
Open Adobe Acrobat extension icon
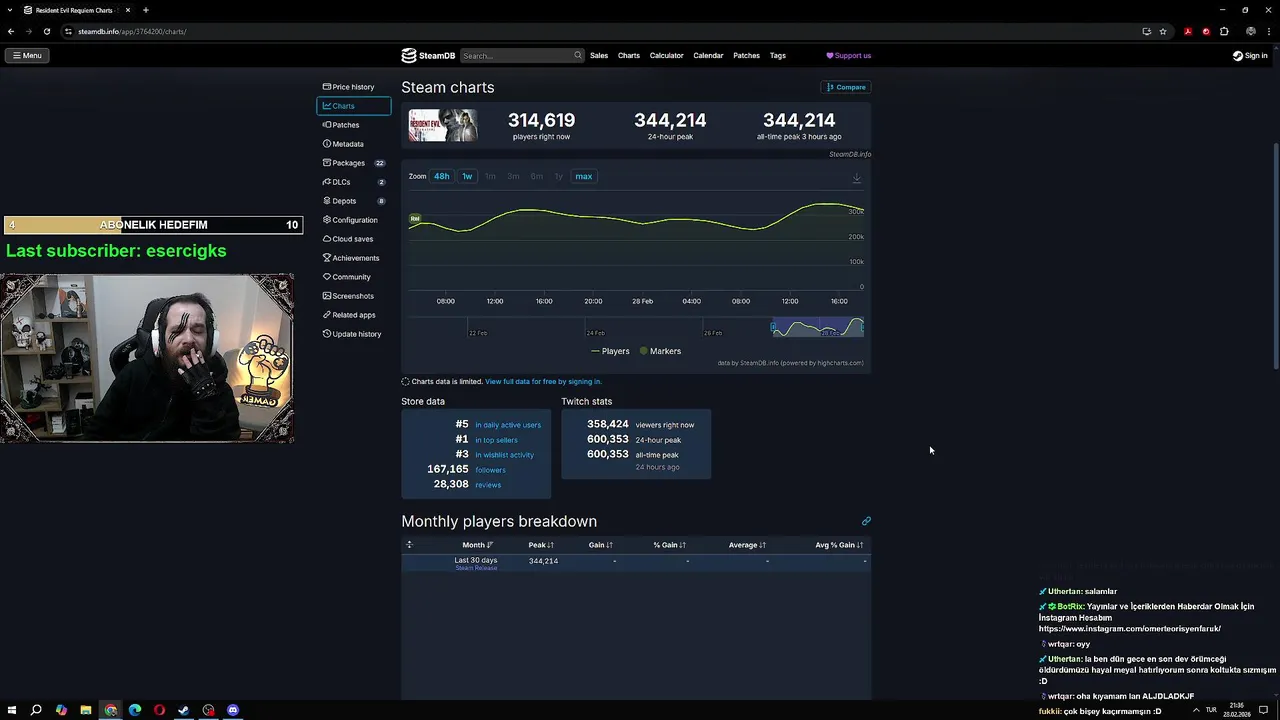(x=1188, y=31)
